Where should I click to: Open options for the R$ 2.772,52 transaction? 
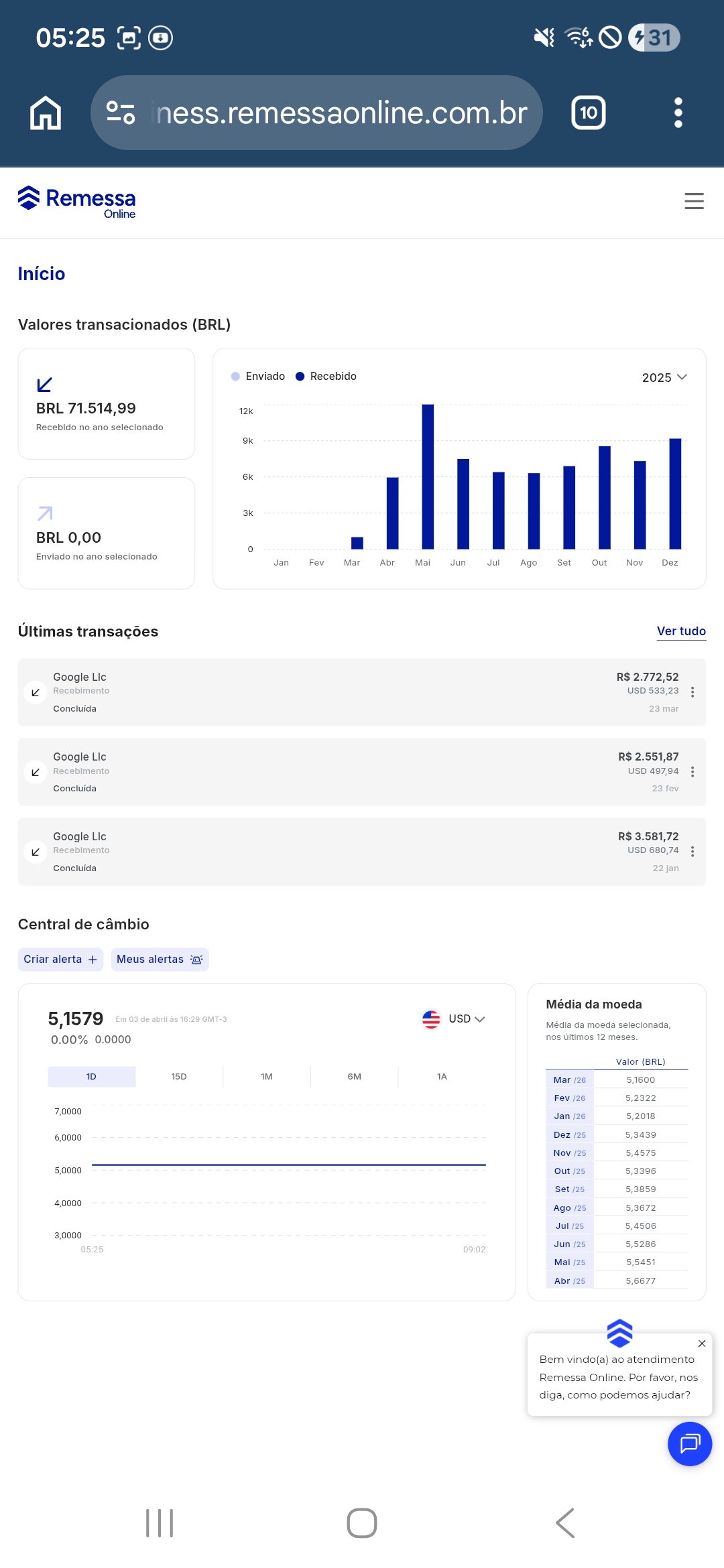pyautogui.click(x=692, y=692)
